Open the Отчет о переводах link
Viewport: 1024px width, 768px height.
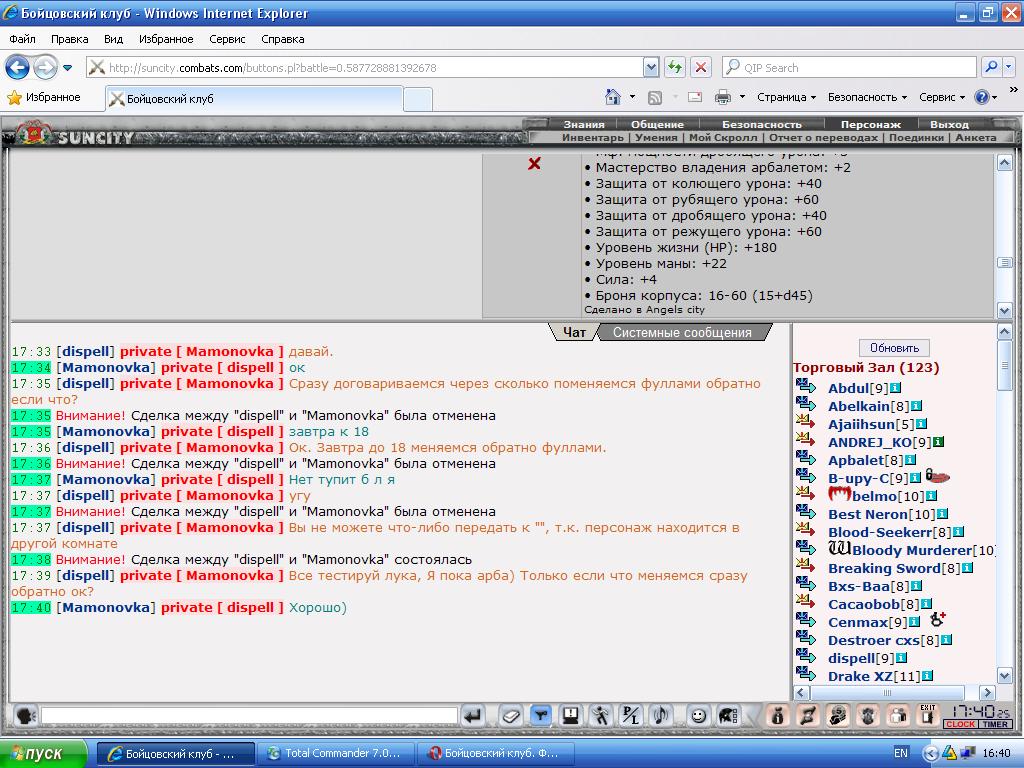pyautogui.click(x=824, y=137)
